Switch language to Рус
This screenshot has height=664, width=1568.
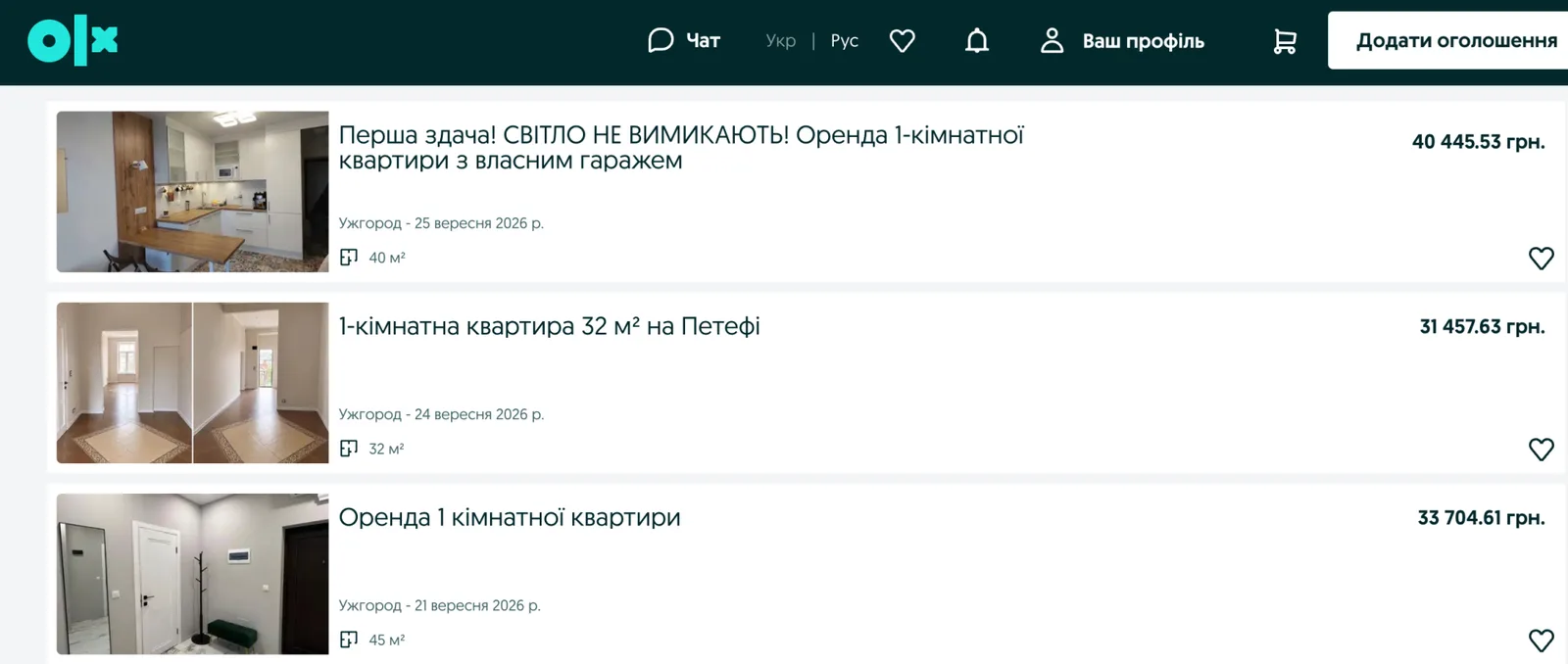tap(844, 41)
